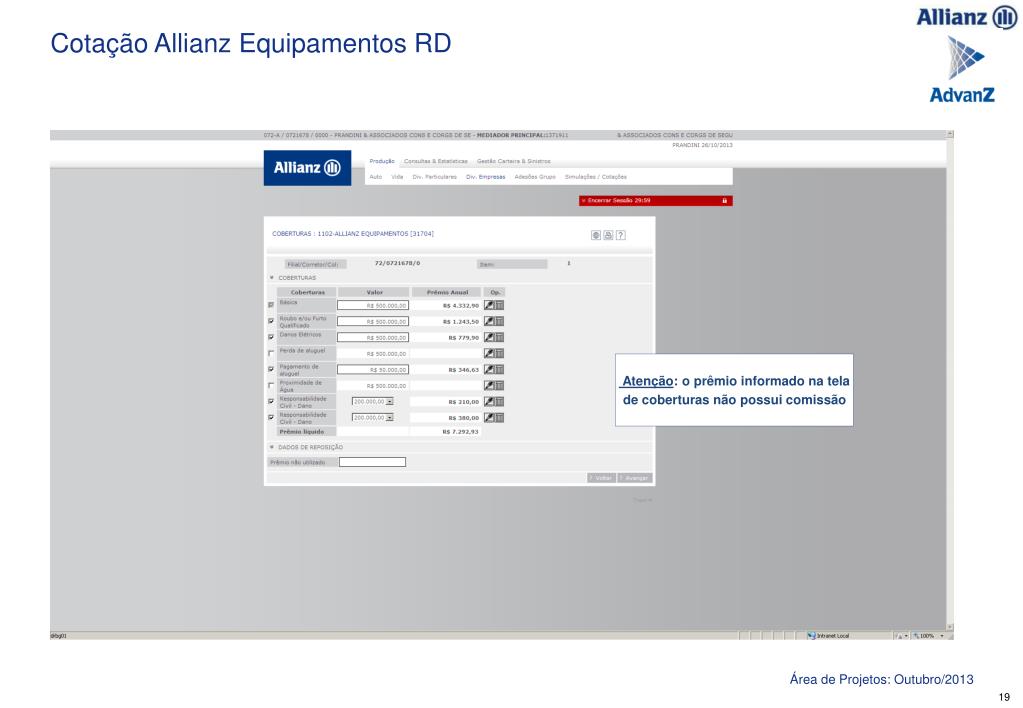Screen dimensions: 1023x708
Task: Click the Pagamento de aluguel value field
Action: [x=373, y=369]
